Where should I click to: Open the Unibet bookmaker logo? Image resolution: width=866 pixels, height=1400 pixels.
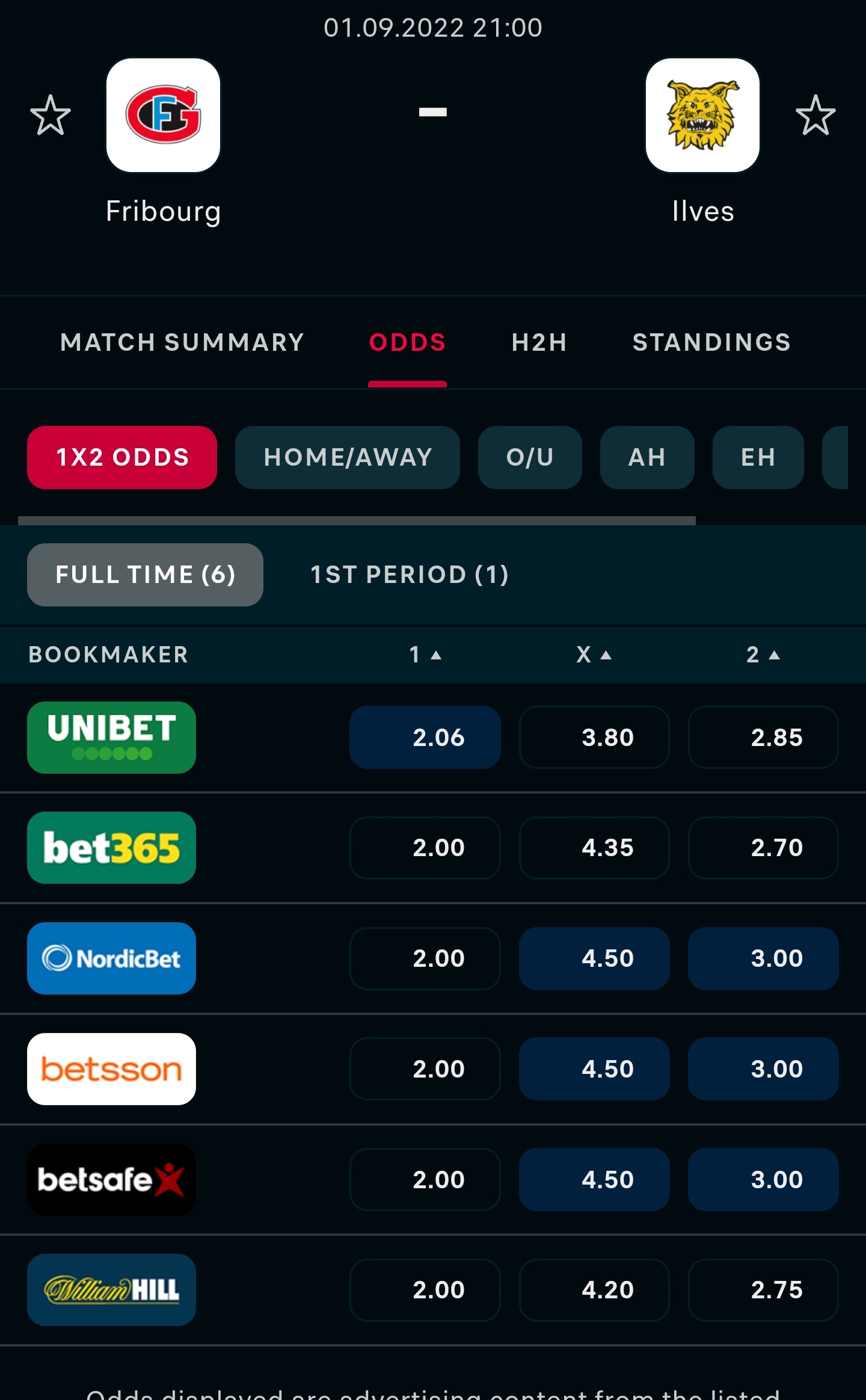[111, 738]
